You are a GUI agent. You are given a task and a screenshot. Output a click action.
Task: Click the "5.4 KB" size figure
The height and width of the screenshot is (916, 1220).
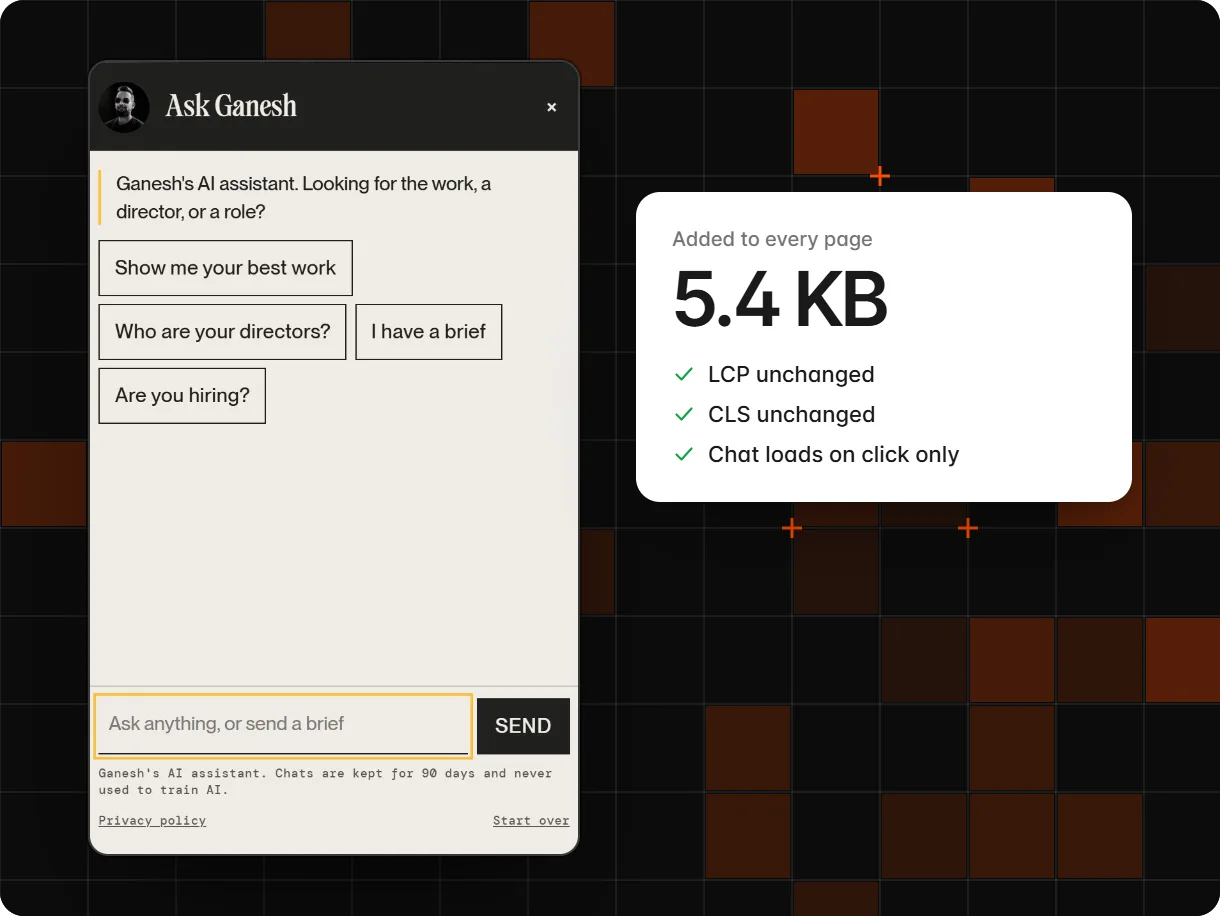(x=780, y=300)
